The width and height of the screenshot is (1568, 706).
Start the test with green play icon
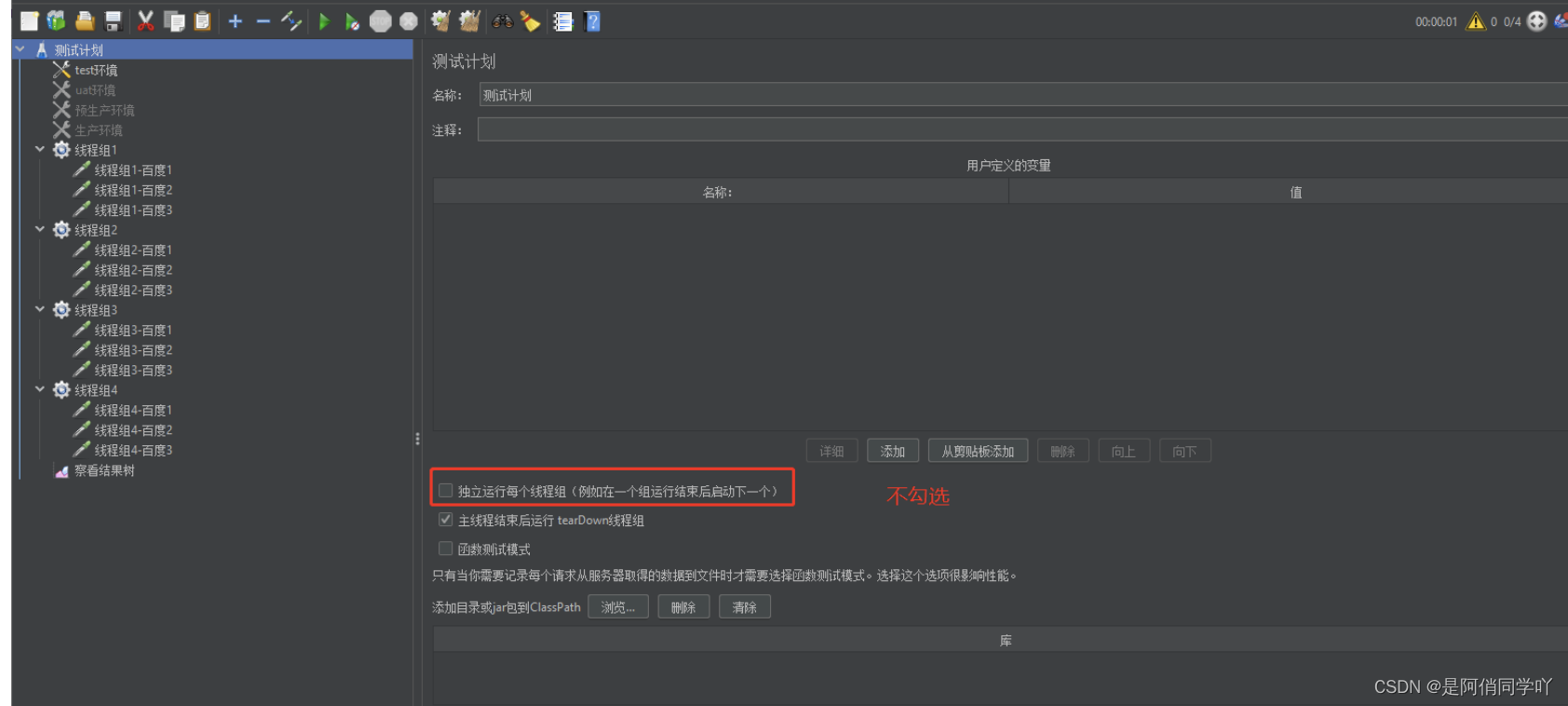click(324, 21)
